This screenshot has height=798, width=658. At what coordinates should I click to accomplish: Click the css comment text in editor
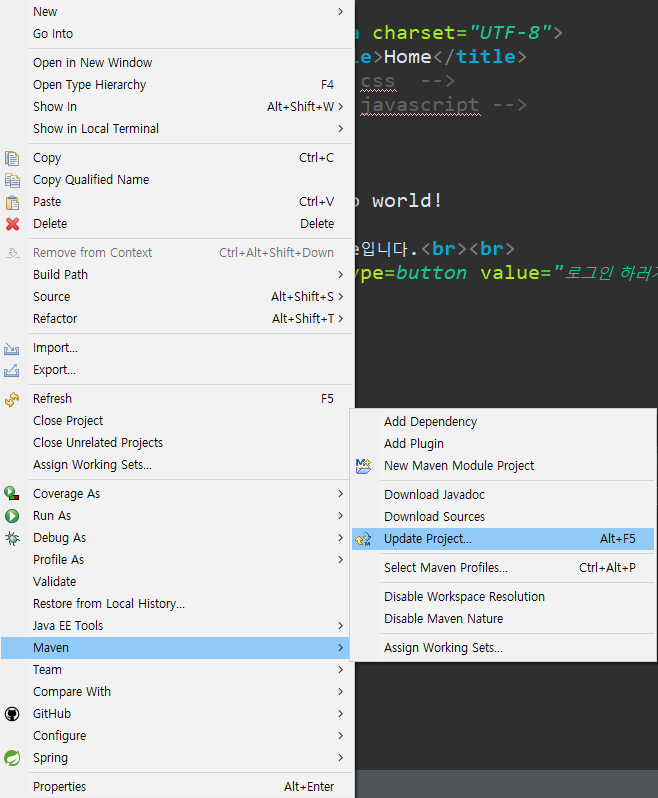tap(378, 81)
